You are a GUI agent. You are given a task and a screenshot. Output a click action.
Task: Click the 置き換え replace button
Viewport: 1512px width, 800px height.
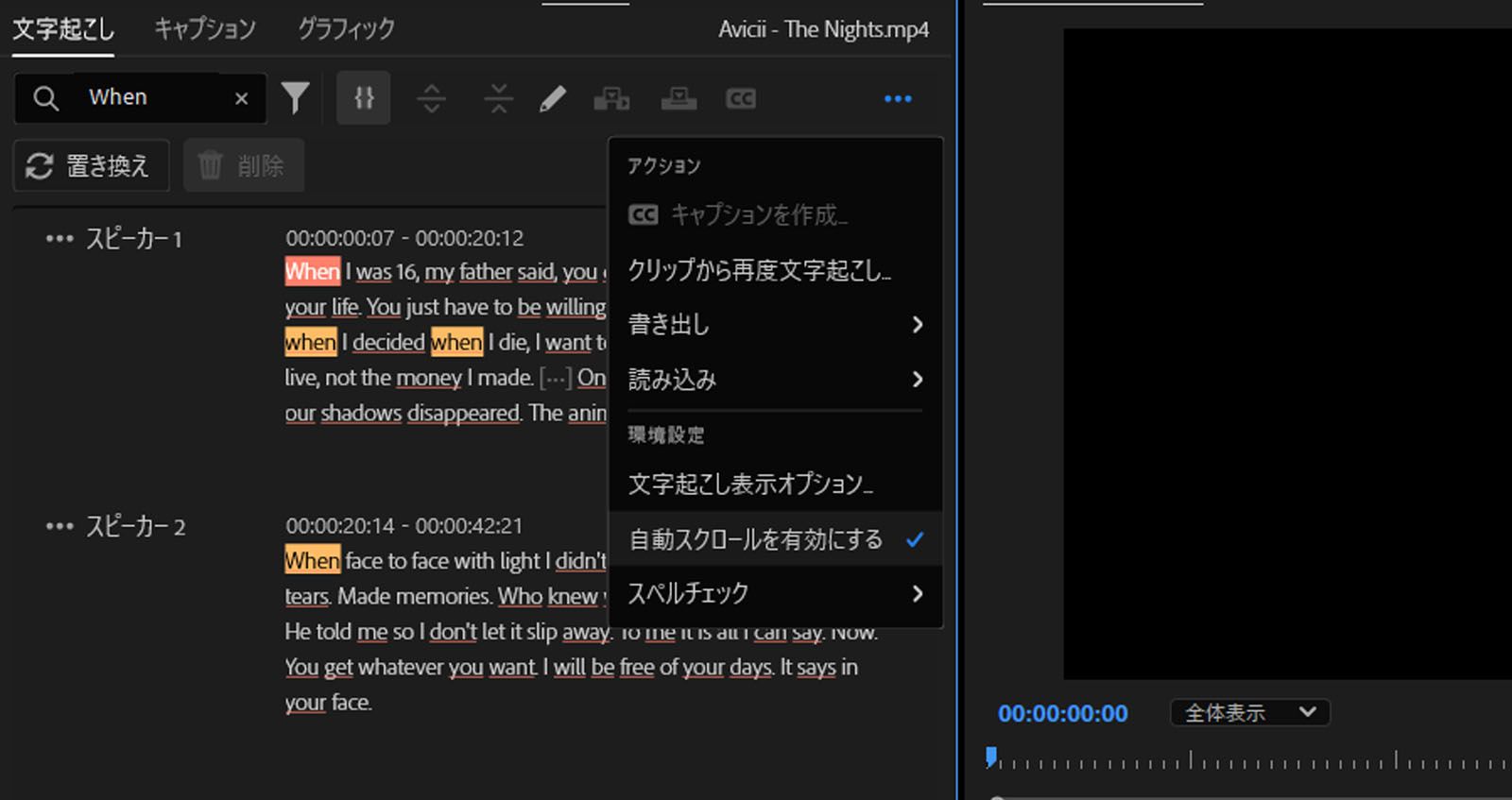(92, 166)
